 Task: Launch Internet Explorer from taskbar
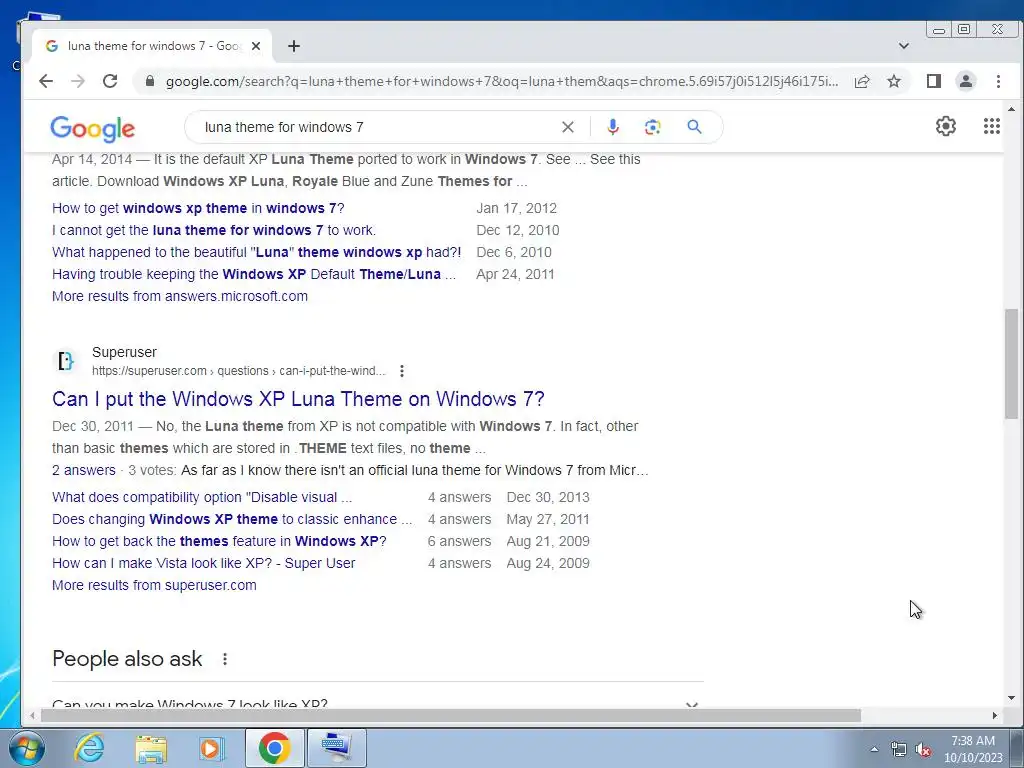89,748
